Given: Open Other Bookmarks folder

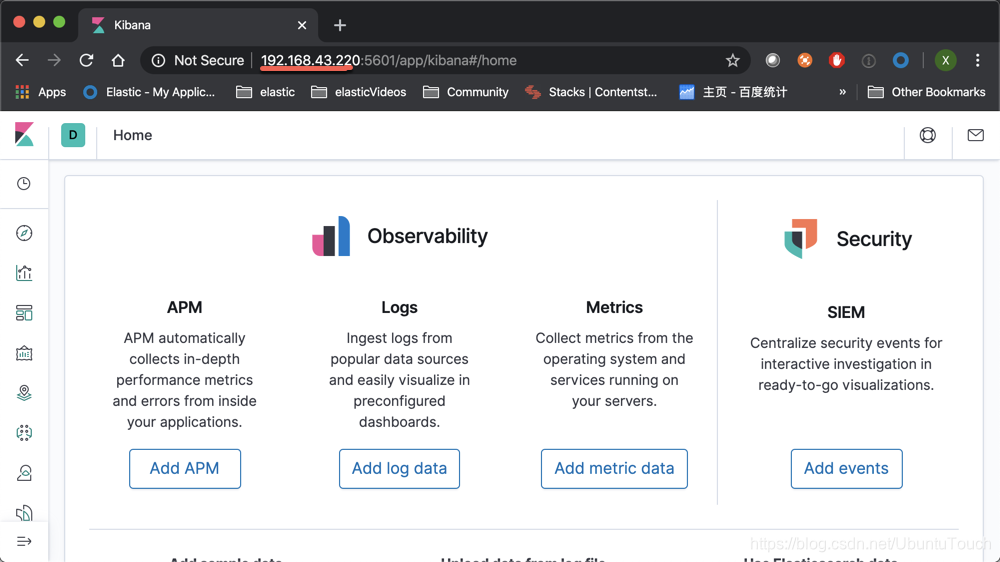Looking at the screenshot, I should (927, 92).
